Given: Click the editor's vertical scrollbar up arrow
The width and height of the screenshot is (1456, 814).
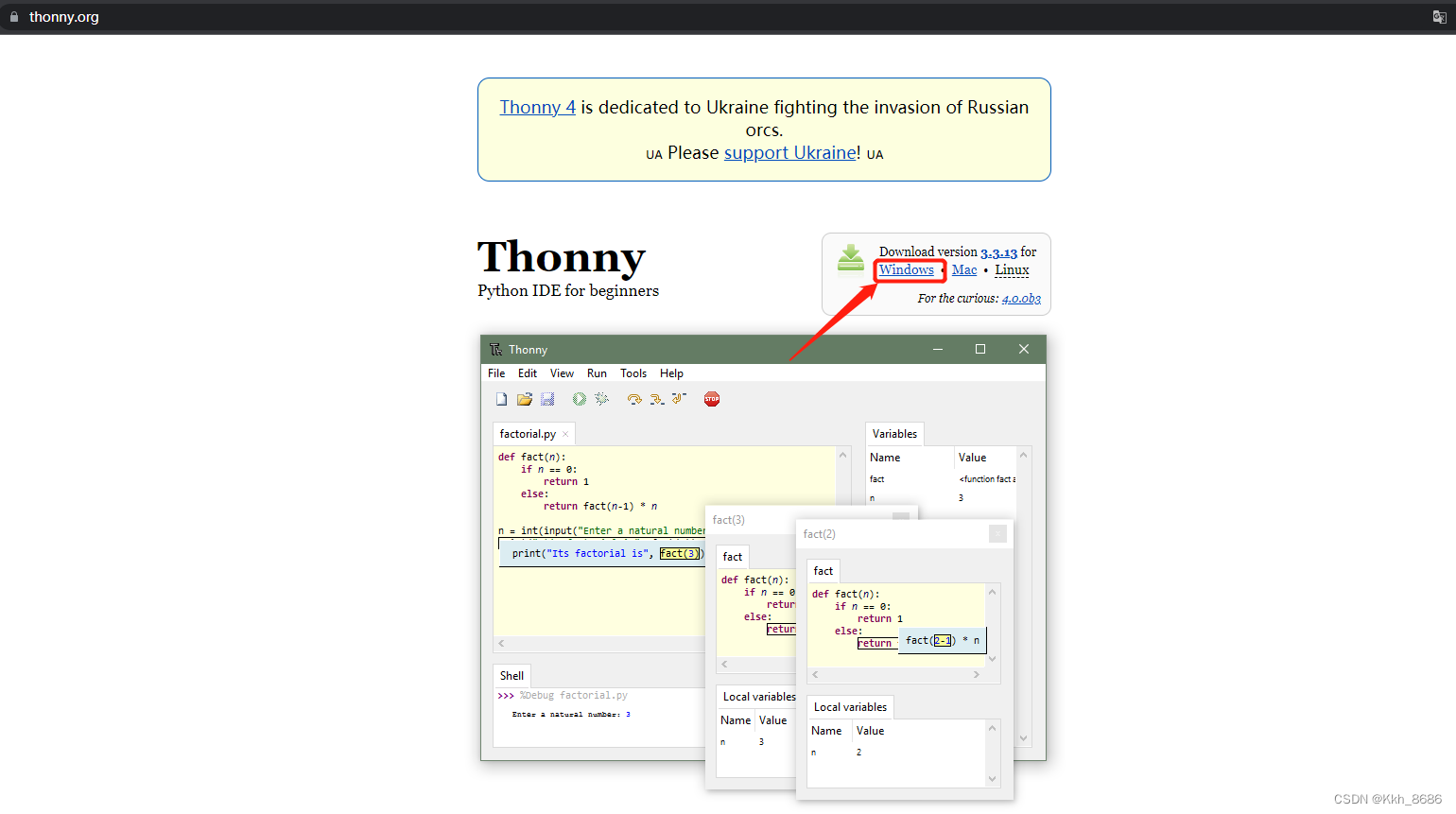Looking at the screenshot, I should tap(843, 455).
